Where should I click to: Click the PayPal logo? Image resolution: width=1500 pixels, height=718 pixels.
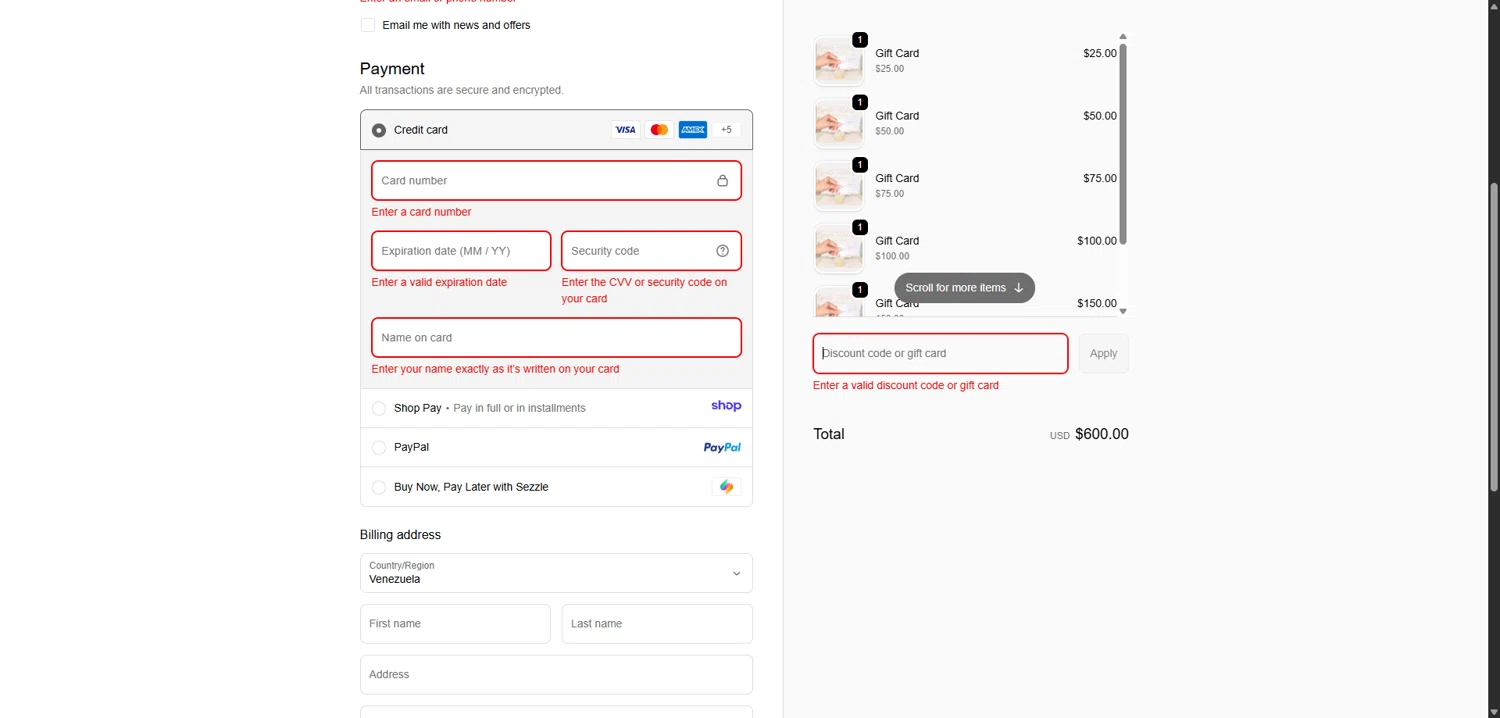pyautogui.click(x=722, y=448)
